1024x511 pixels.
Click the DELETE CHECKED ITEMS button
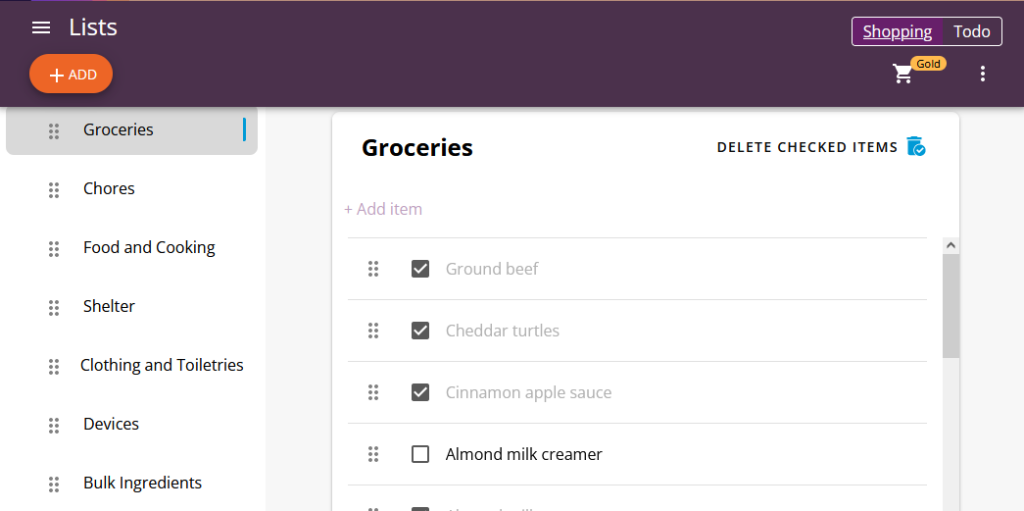click(807, 147)
